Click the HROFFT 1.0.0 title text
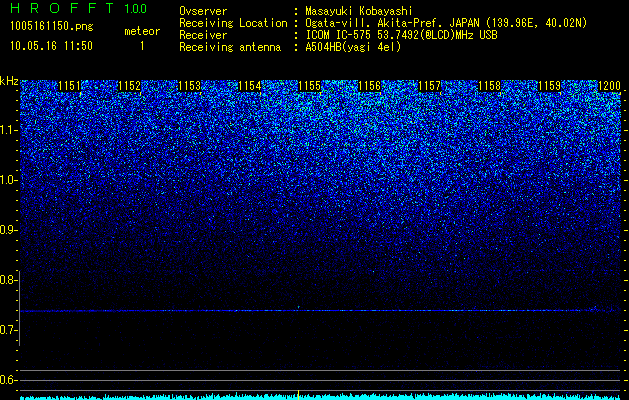The height and width of the screenshot is (400, 629). (79, 8)
